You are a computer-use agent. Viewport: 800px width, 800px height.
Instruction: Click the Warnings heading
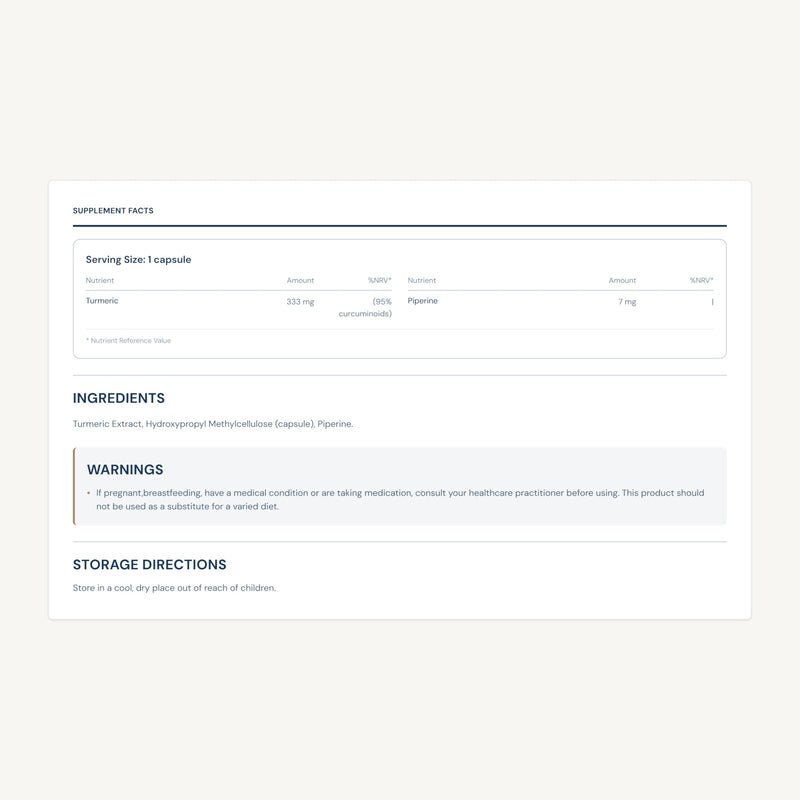[125, 470]
